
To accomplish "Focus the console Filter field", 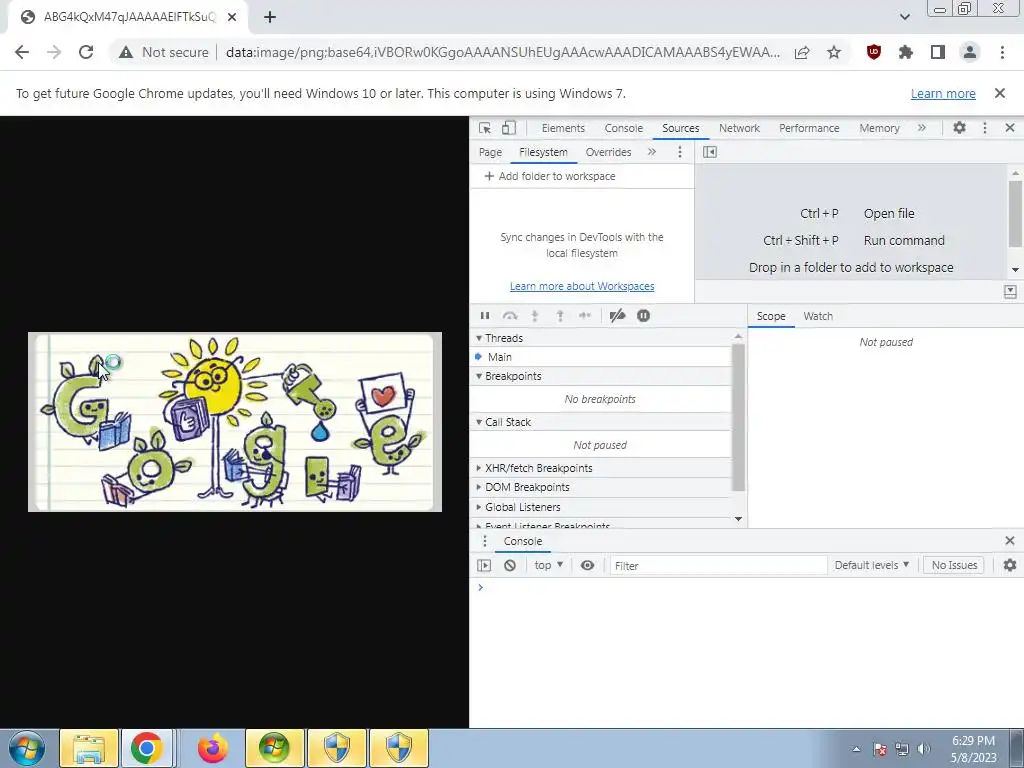I will (718, 566).
